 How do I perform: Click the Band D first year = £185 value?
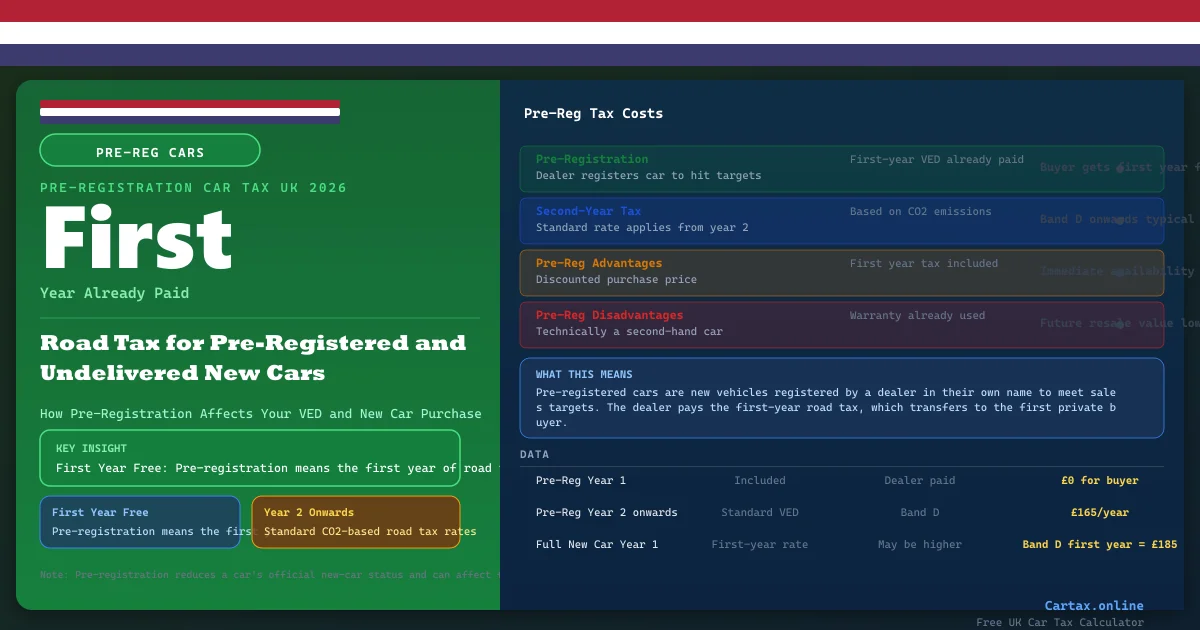point(1099,545)
